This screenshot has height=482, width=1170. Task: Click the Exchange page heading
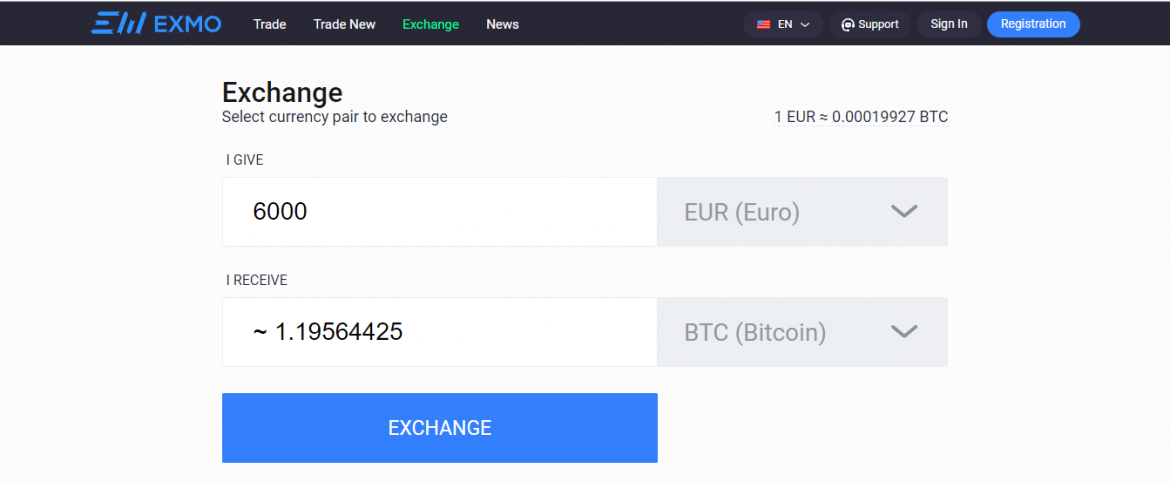click(282, 93)
